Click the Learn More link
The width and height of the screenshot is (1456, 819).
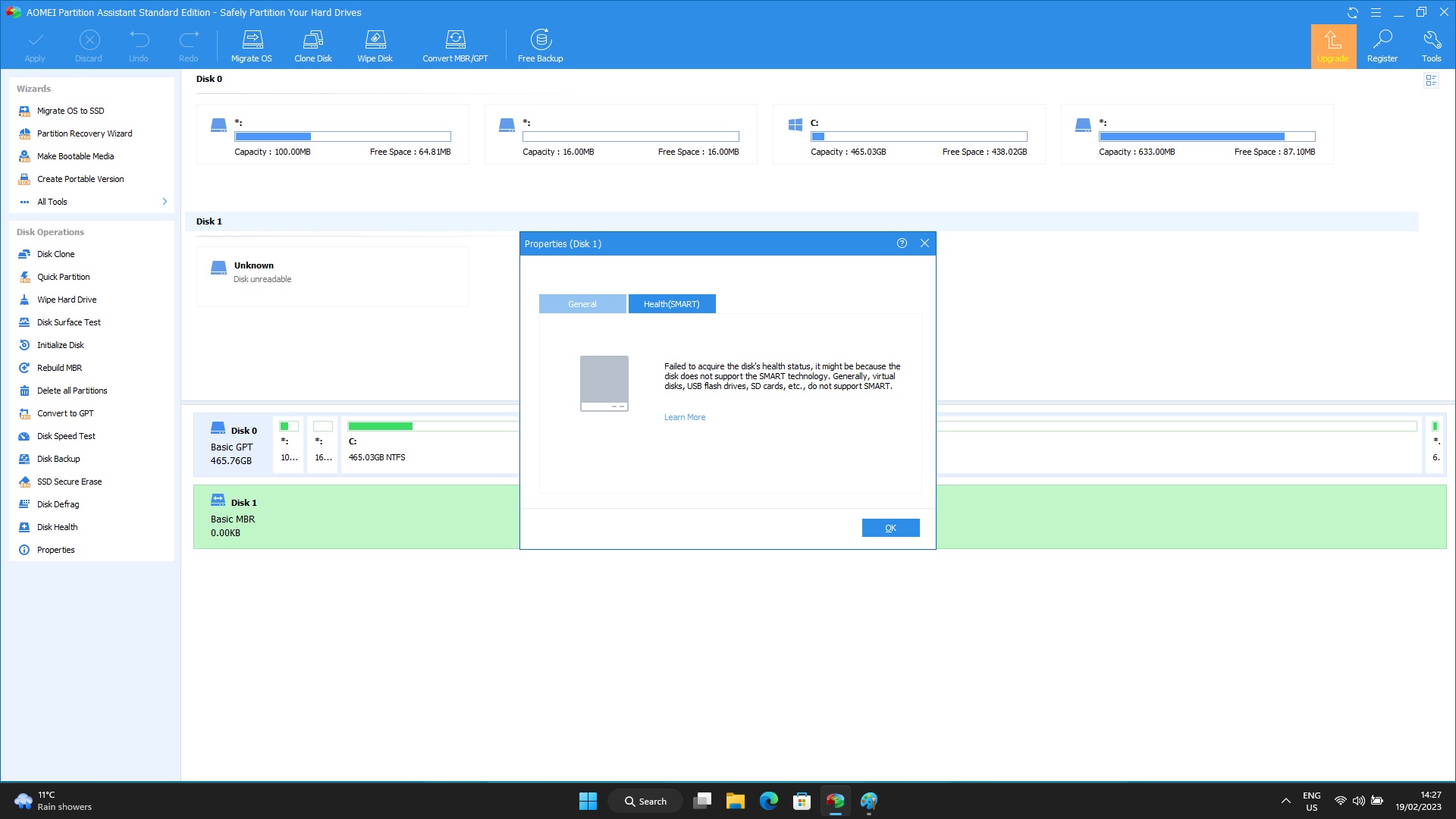[x=685, y=417]
